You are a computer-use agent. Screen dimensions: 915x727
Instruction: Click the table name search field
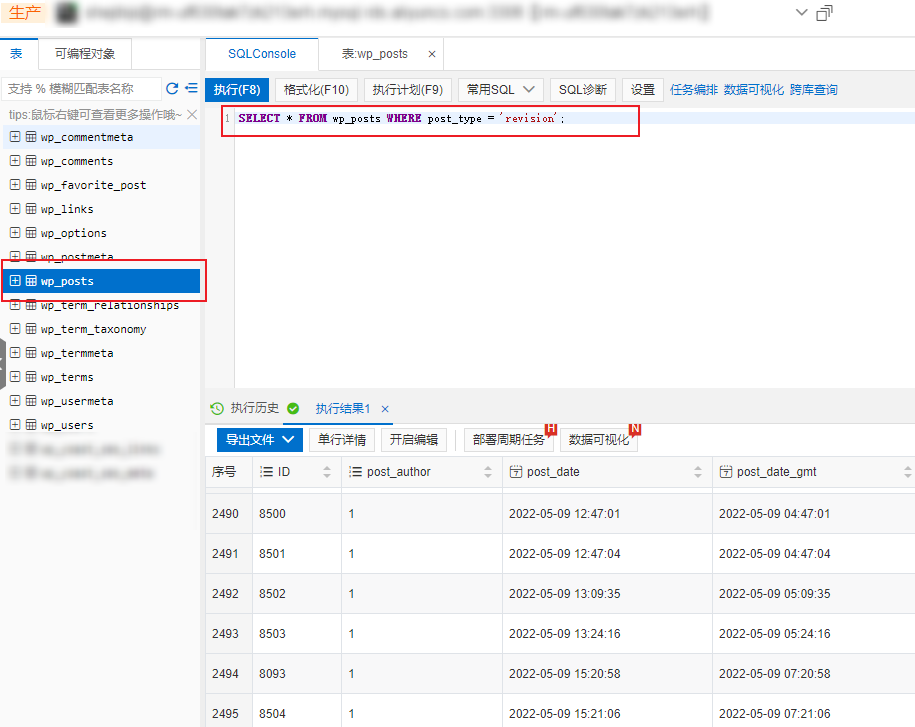pos(80,89)
